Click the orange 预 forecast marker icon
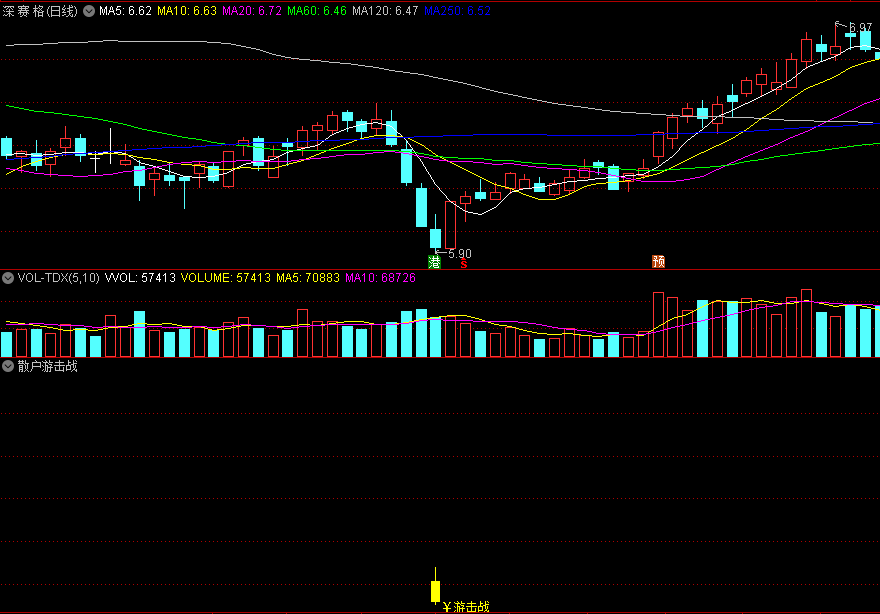This screenshot has height=614, width=880. (x=658, y=262)
